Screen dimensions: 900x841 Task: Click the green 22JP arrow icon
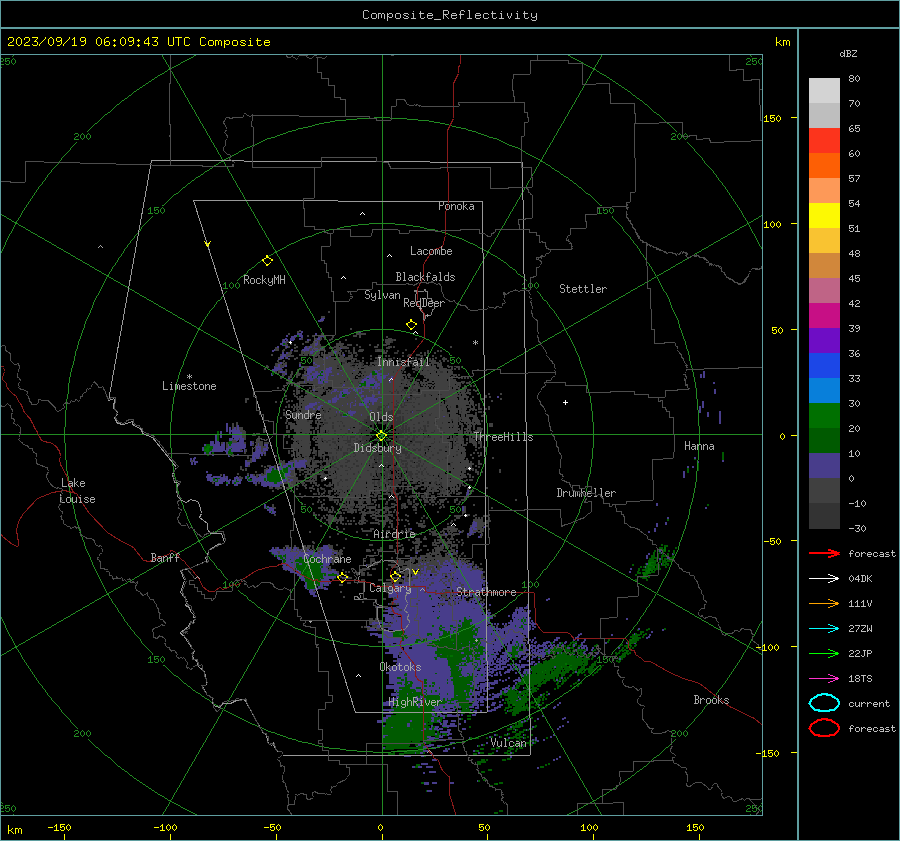coord(824,653)
